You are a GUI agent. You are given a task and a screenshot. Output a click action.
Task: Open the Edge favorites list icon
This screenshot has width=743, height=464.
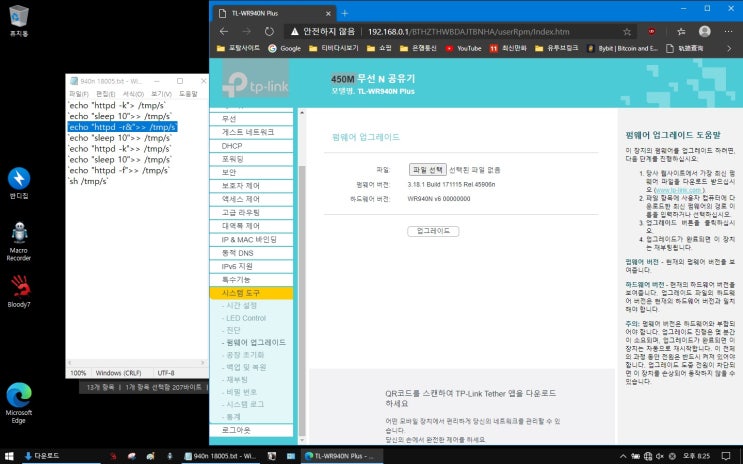pos(681,32)
